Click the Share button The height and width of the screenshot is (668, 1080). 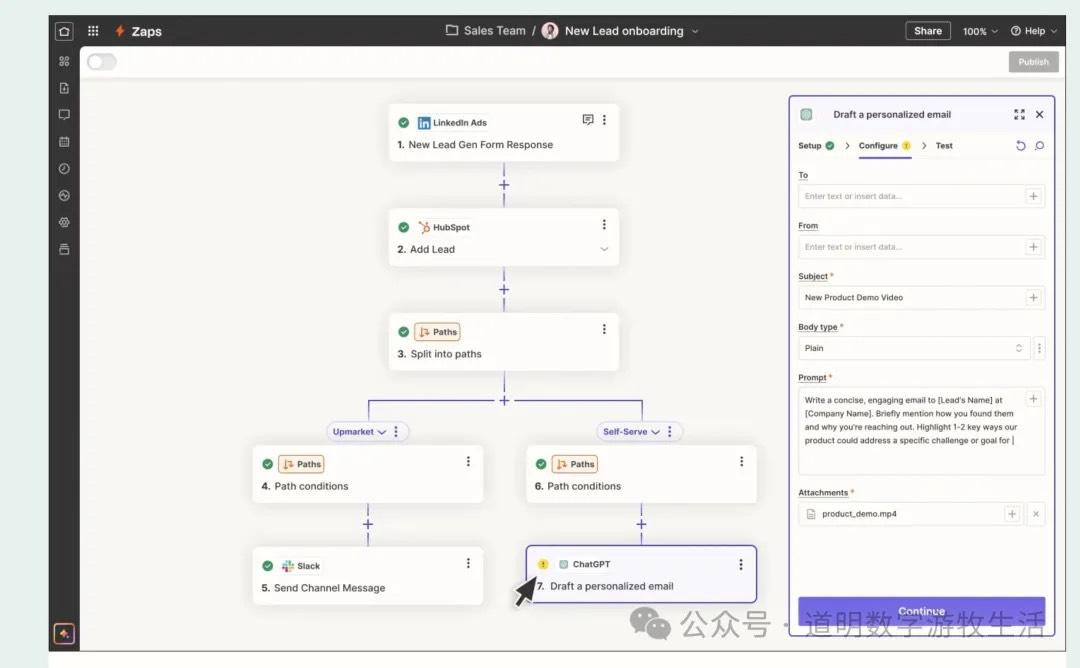[x=927, y=31]
